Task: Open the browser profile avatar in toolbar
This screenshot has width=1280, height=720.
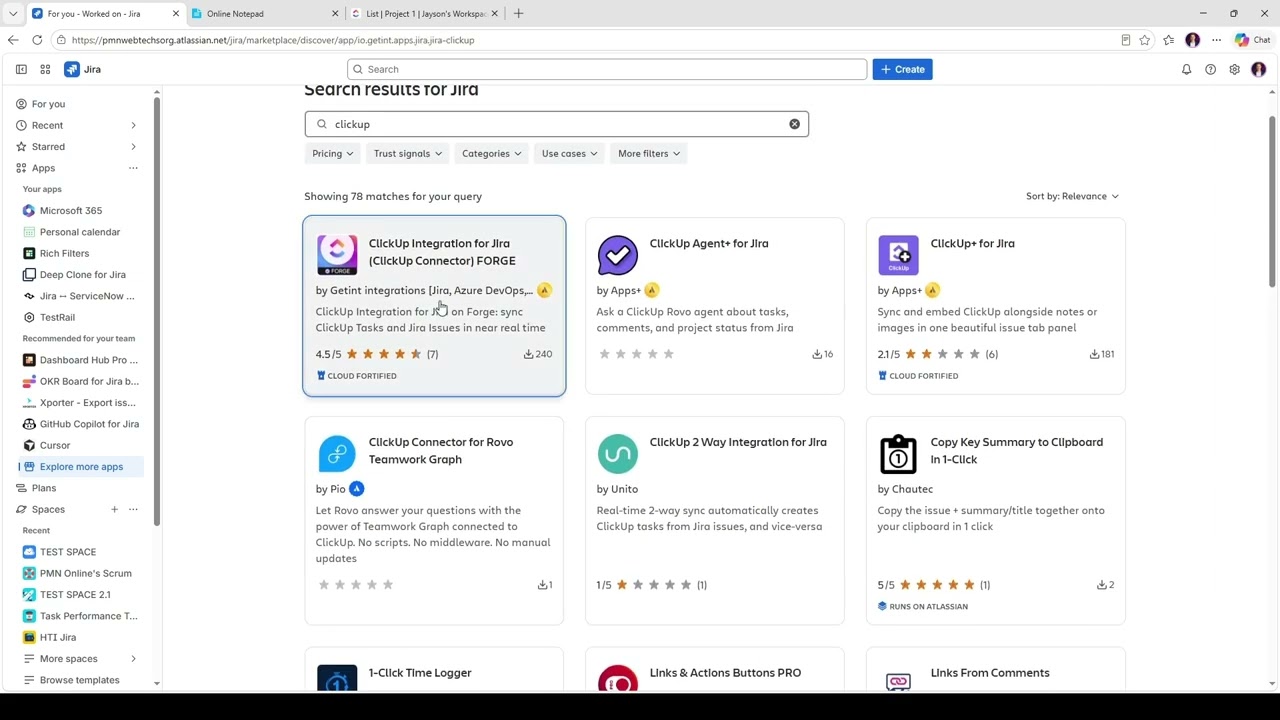Action: tap(1192, 40)
